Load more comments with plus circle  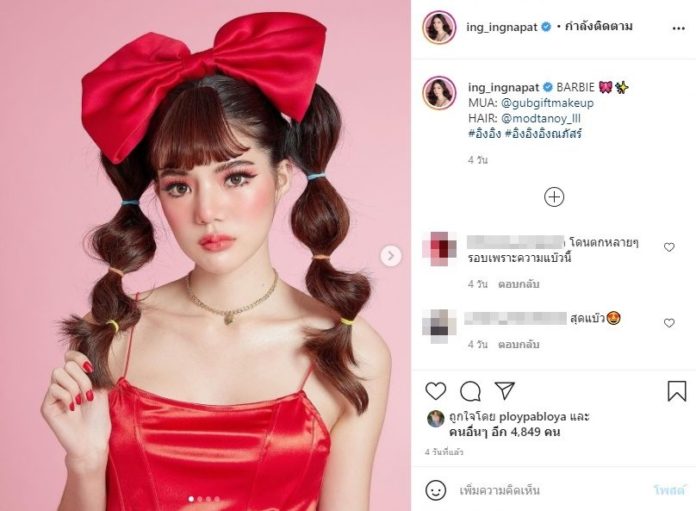(554, 197)
